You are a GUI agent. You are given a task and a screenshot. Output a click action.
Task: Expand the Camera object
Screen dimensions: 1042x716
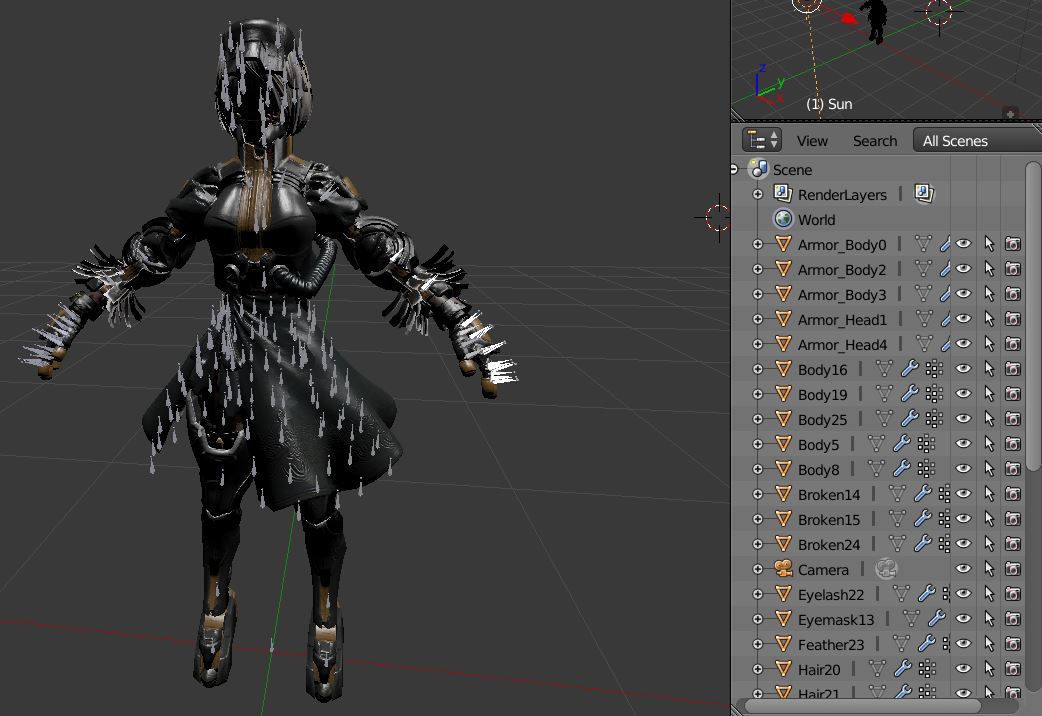click(758, 569)
